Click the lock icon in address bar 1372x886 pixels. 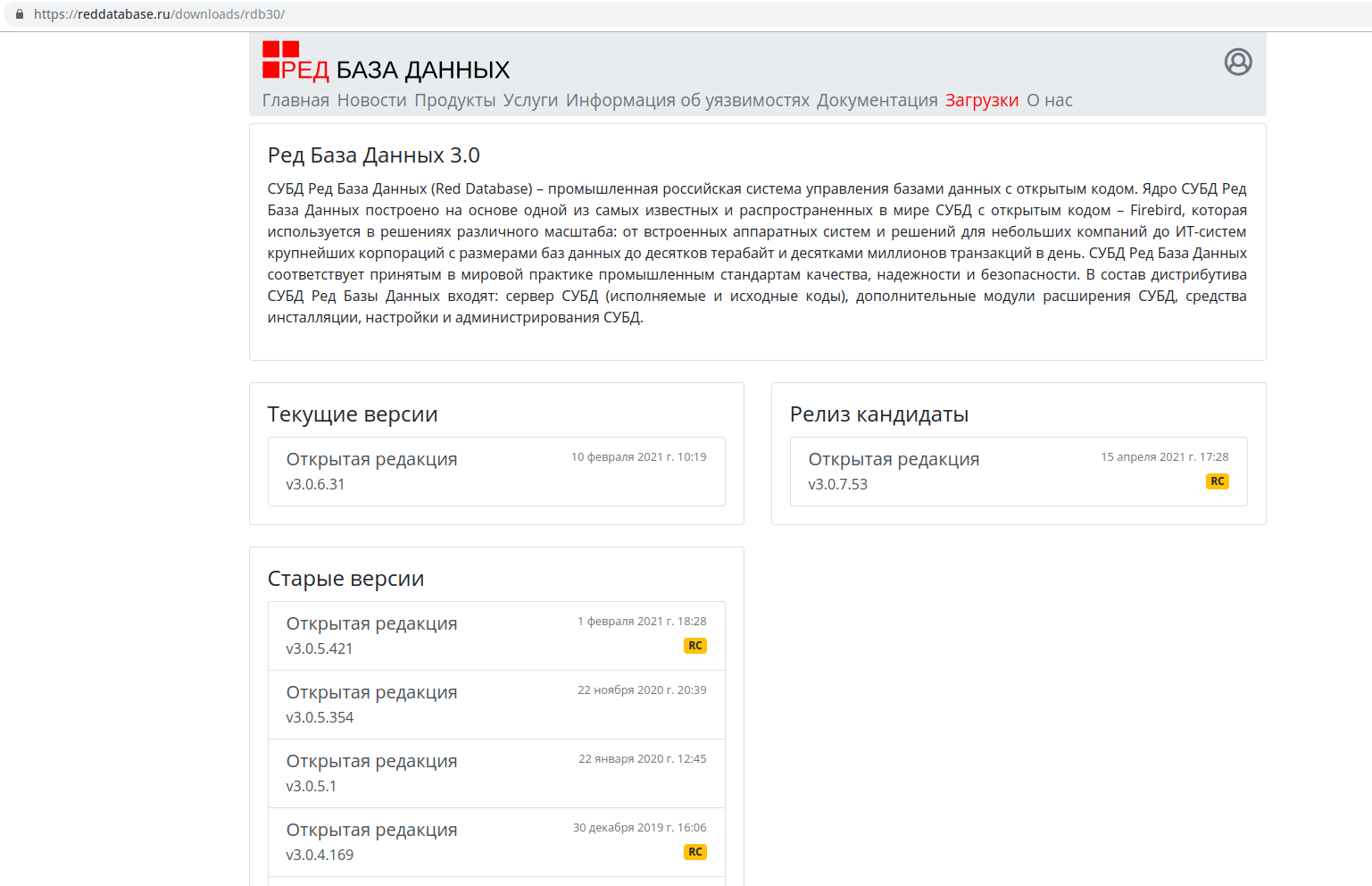click(x=20, y=14)
